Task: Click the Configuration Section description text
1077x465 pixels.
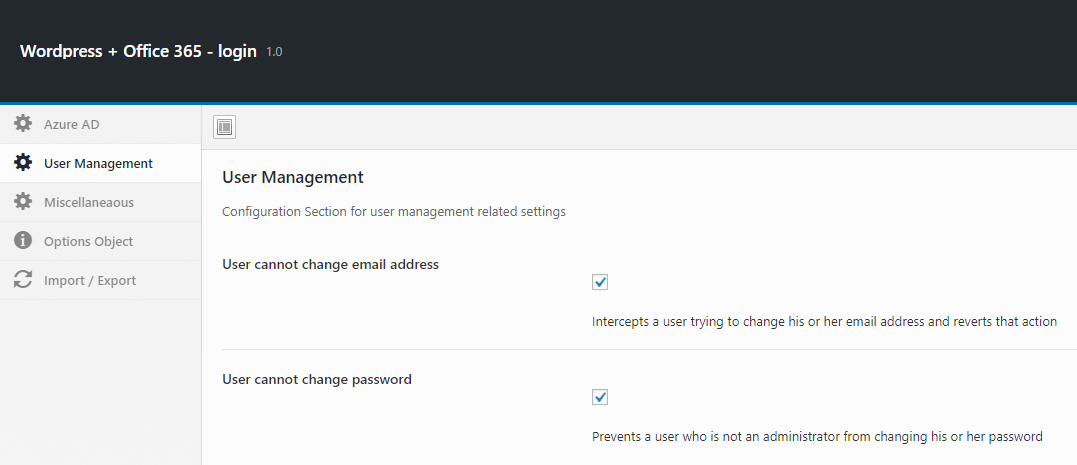Action: pos(394,212)
